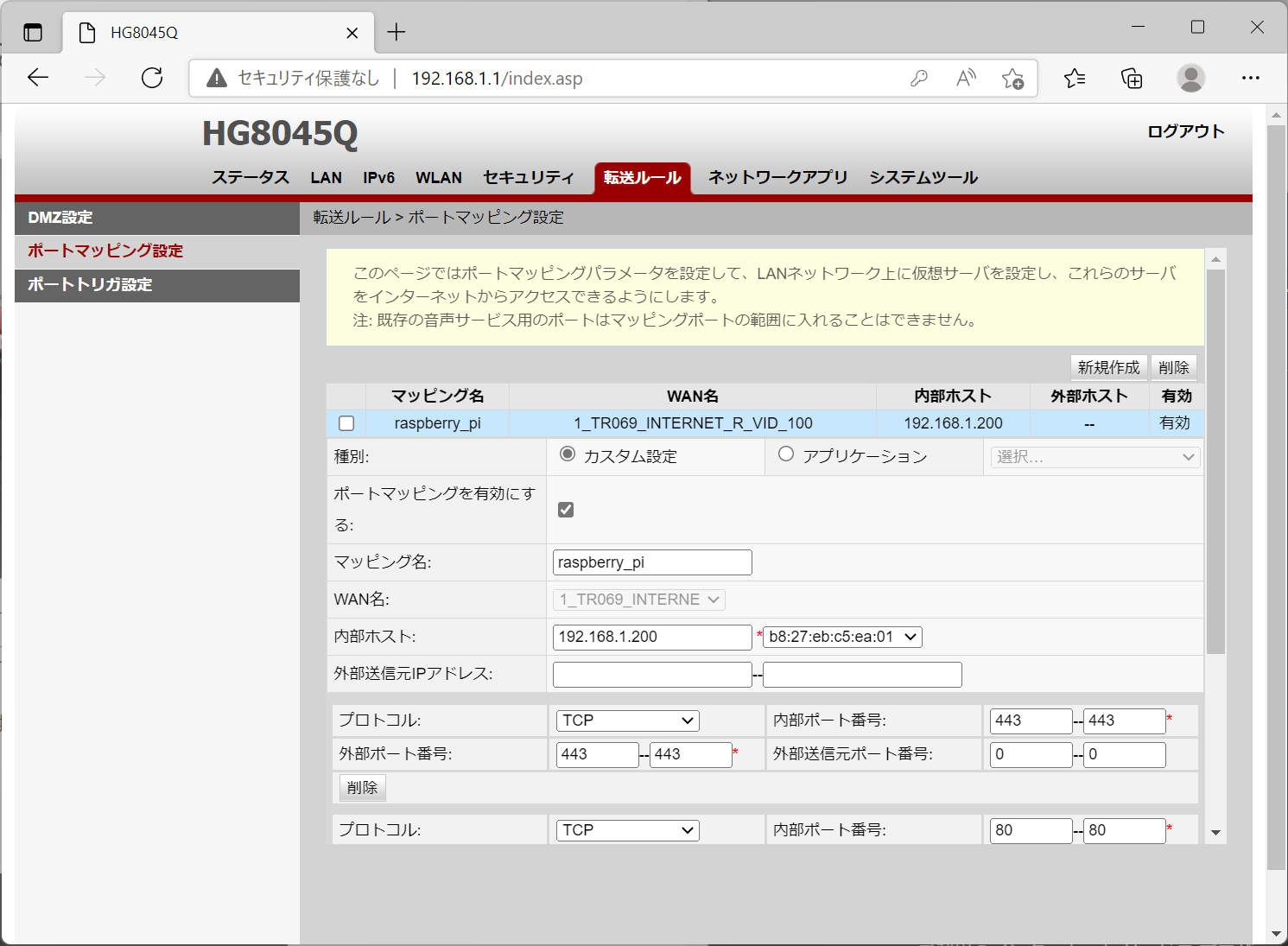Open the LAN tab
The width and height of the screenshot is (1288, 946).
327,177
